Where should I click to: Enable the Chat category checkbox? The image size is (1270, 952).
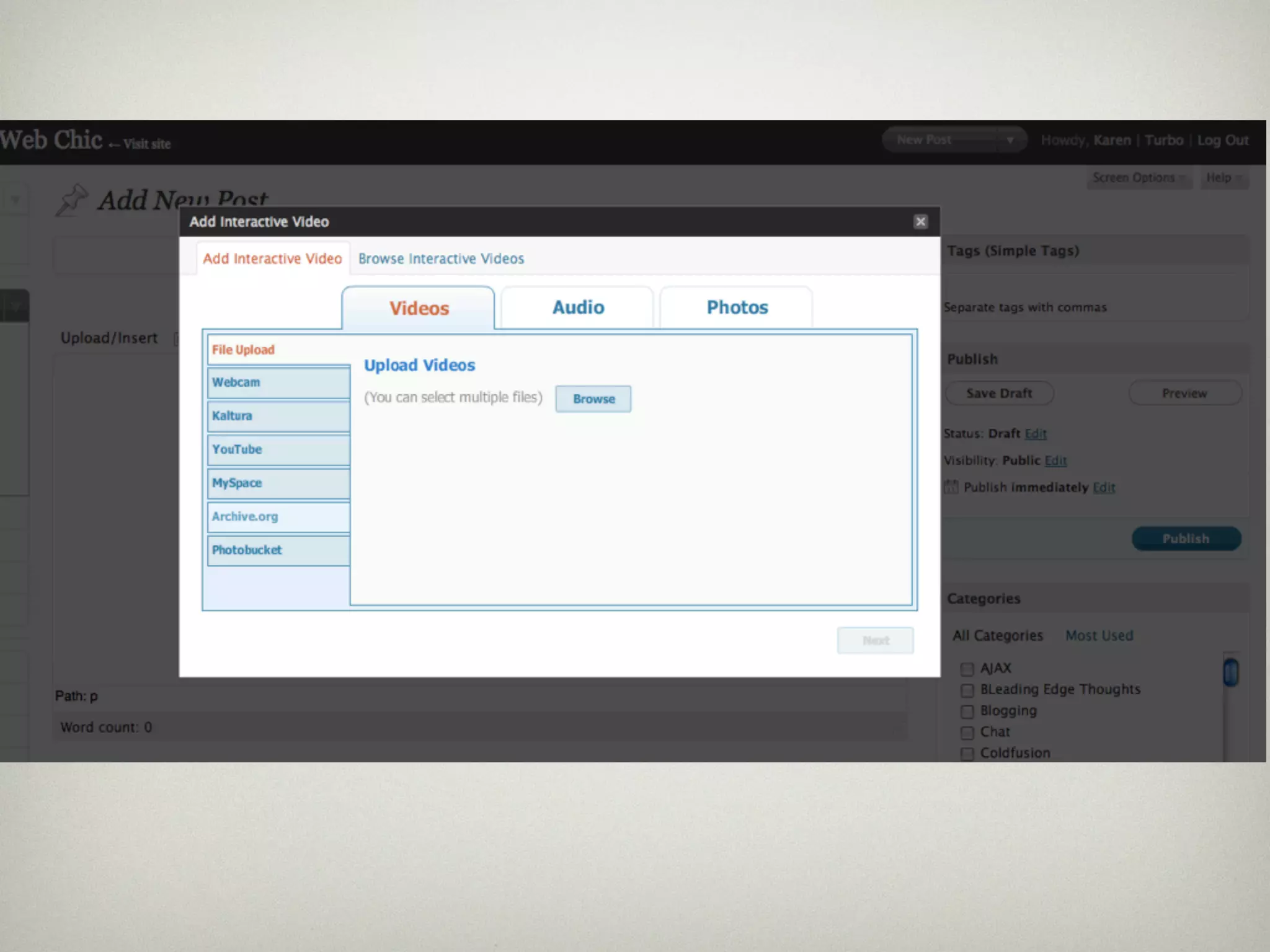coord(967,733)
